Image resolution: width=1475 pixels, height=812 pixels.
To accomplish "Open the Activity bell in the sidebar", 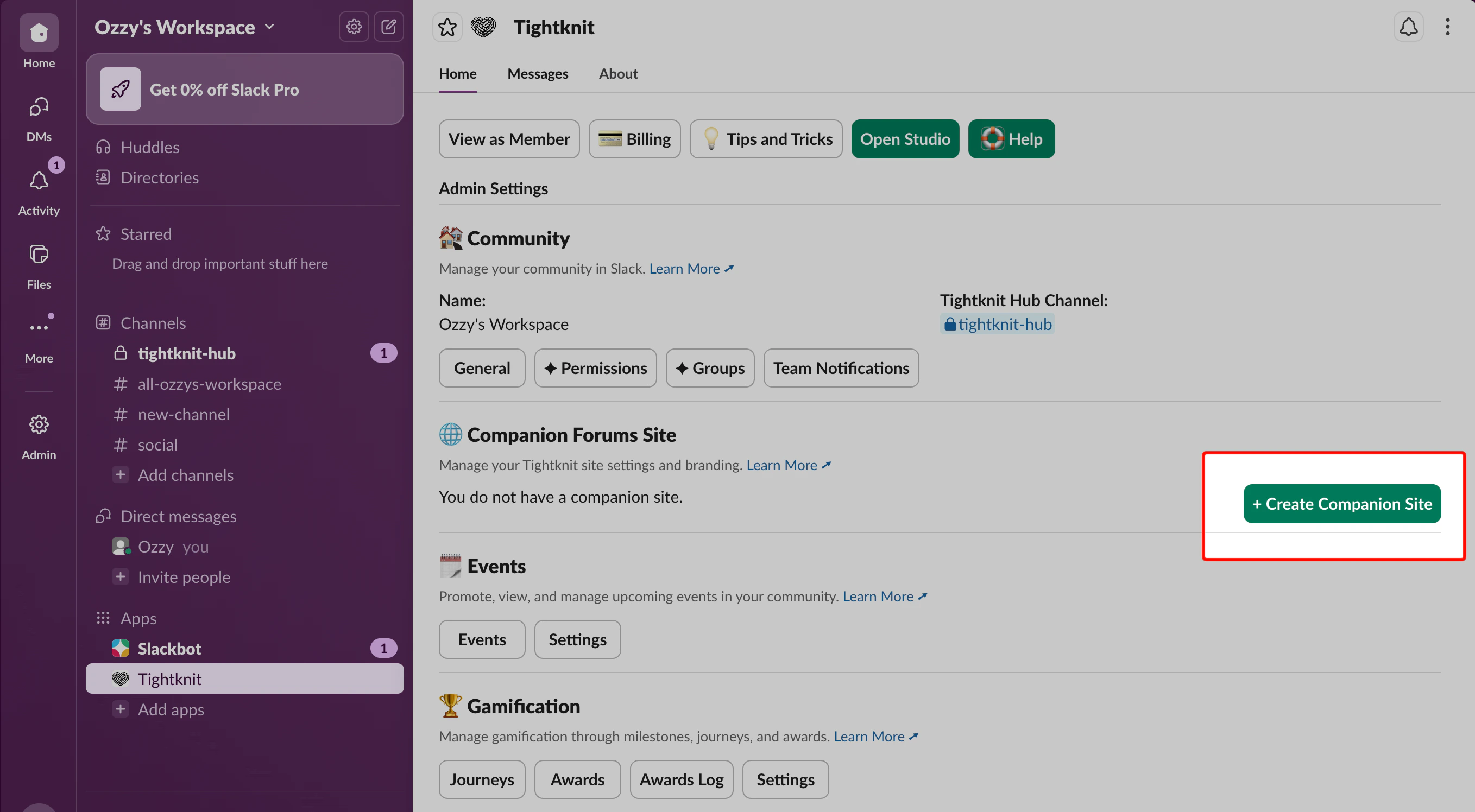I will [39, 180].
